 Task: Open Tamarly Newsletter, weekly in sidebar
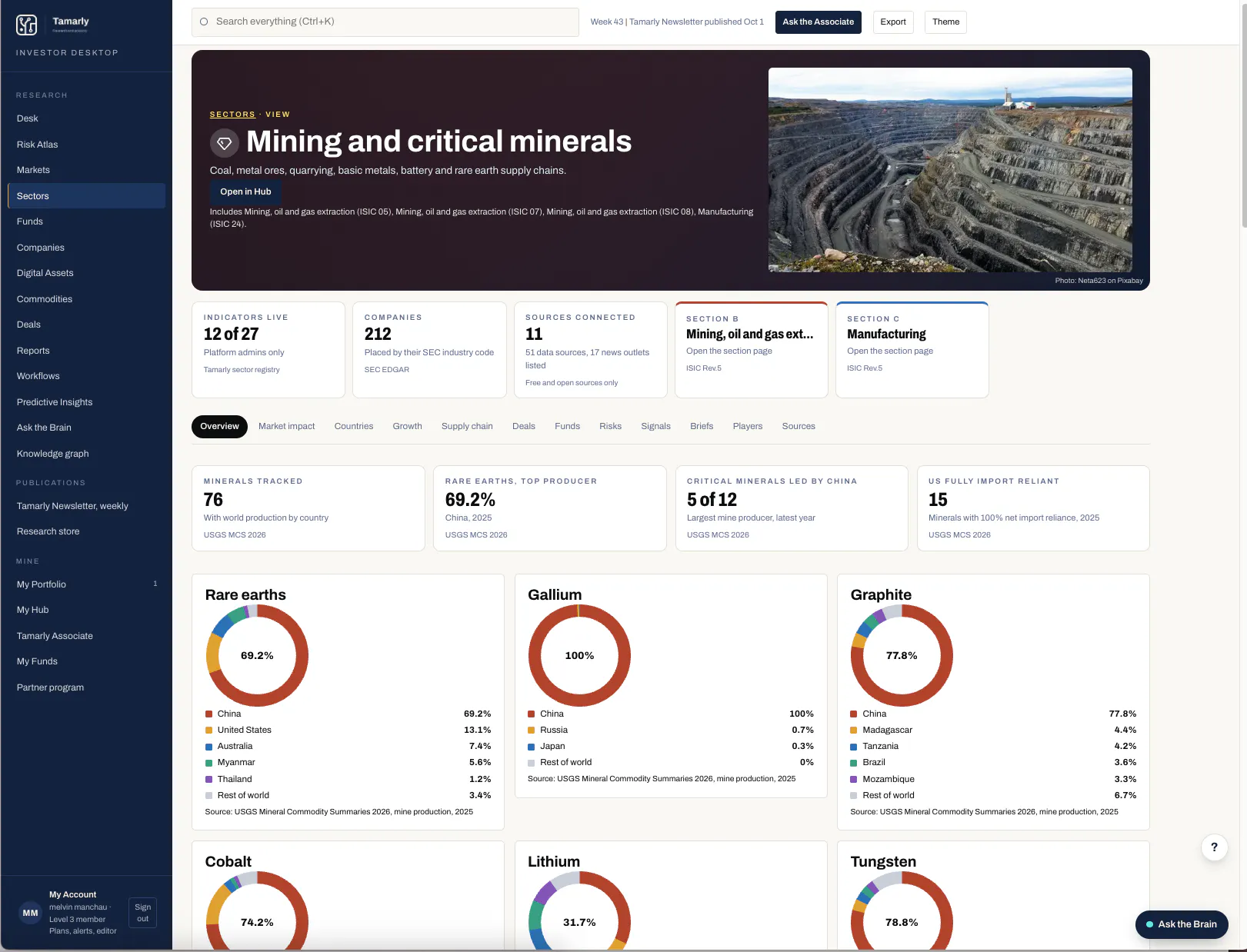click(86, 506)
